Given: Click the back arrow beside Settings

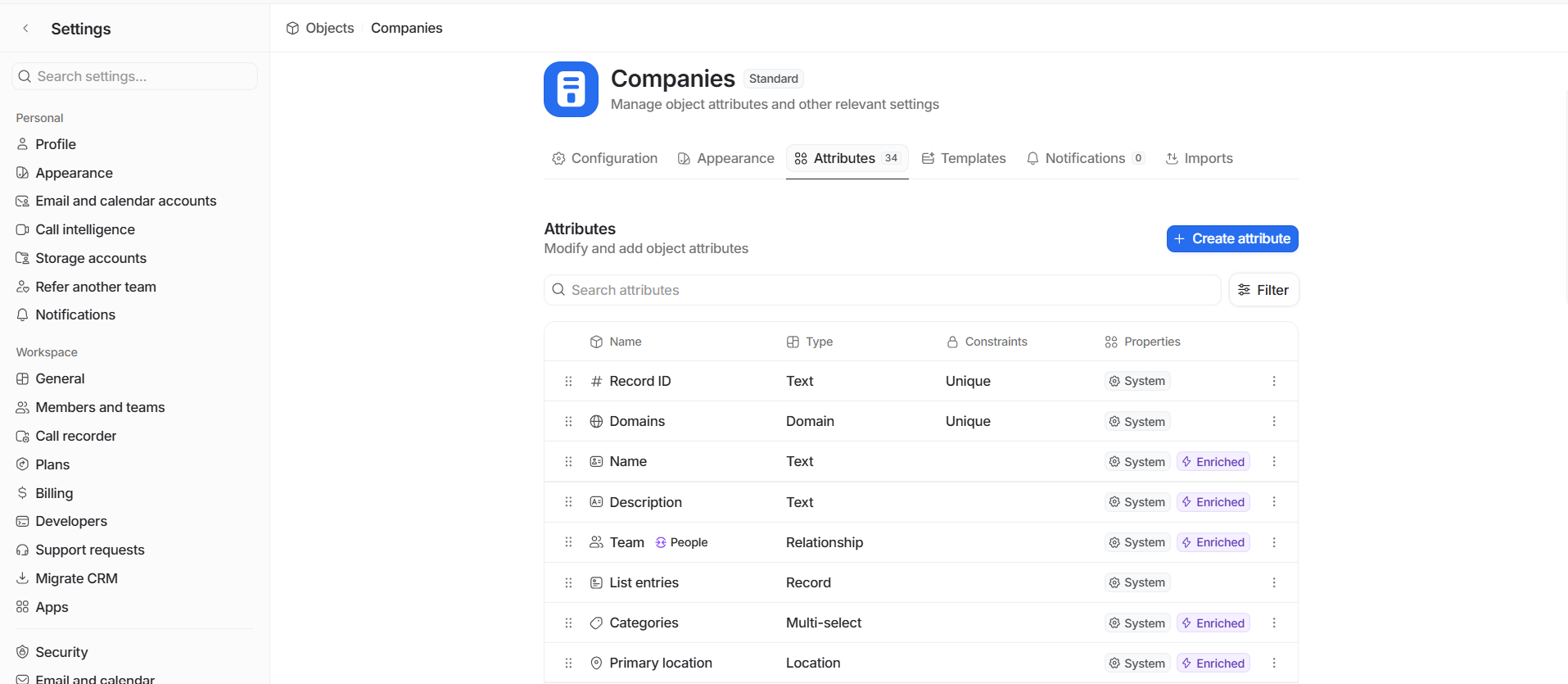Looking at the screenshot, I should tap(25, 29).
